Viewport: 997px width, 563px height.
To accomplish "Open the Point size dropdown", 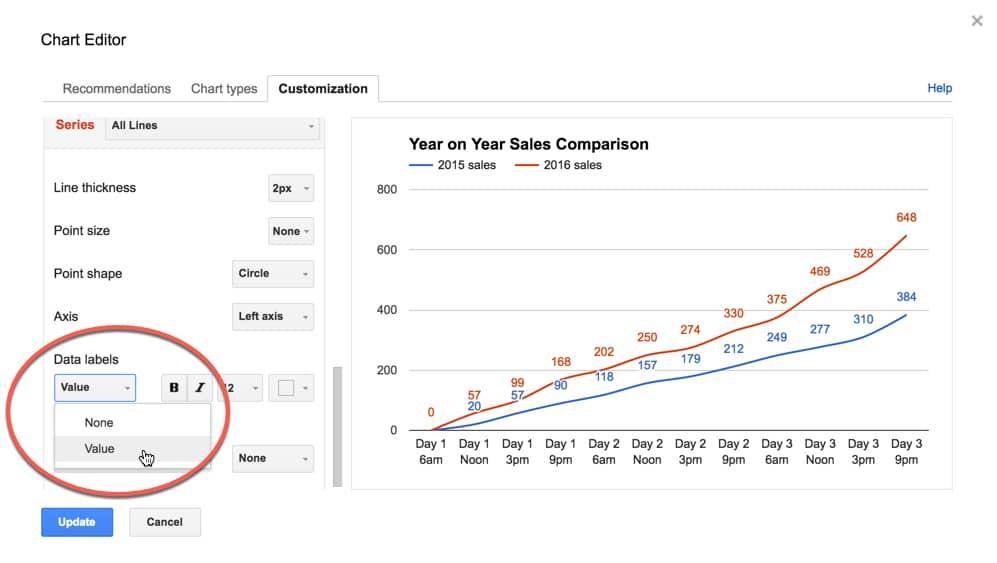I will (291, 231).
